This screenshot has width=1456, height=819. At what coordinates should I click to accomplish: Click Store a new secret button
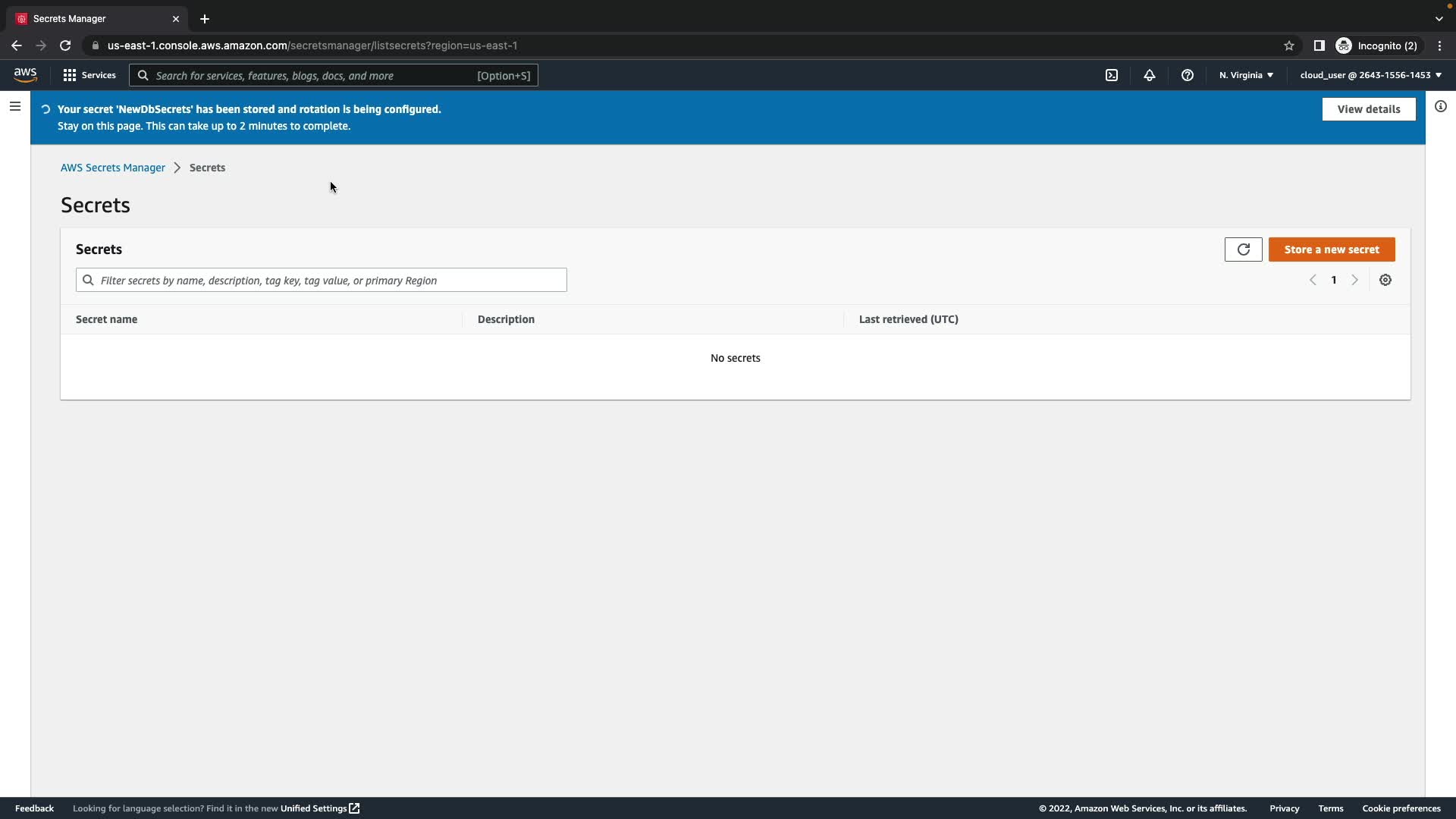[1332, 249]
